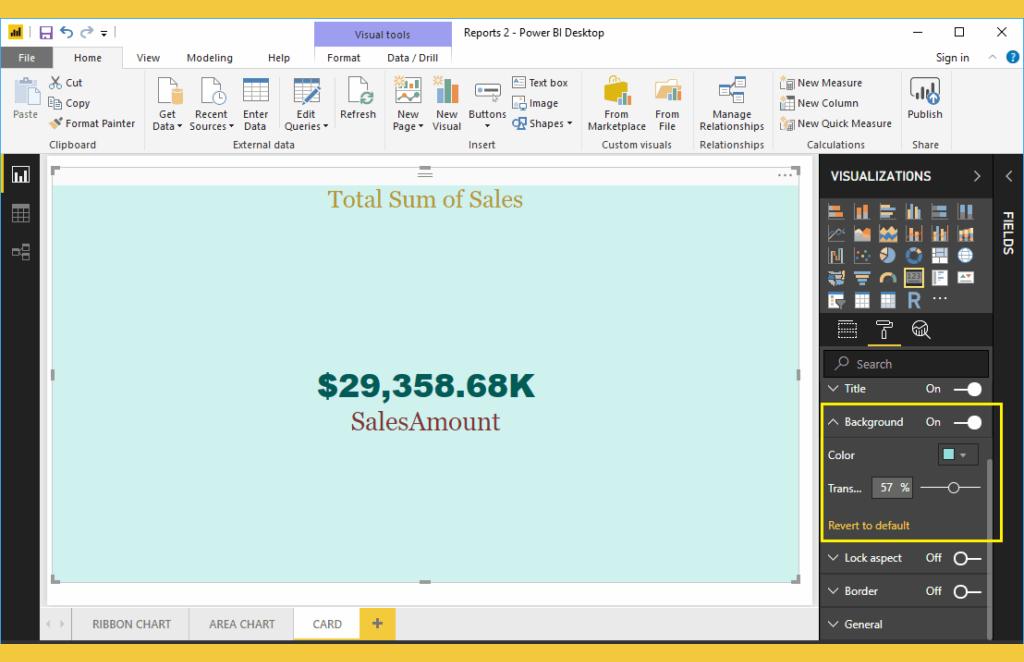The image size is (1024, 662).
Task: Open the File menu
Action: (x=27, y=57)
